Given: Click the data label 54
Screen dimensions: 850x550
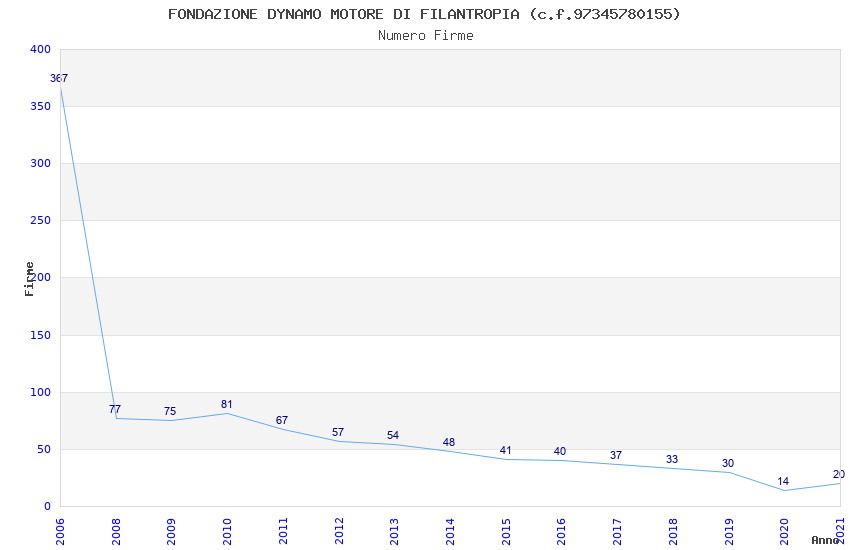Looking at the screenshot, I should (393, 435).
